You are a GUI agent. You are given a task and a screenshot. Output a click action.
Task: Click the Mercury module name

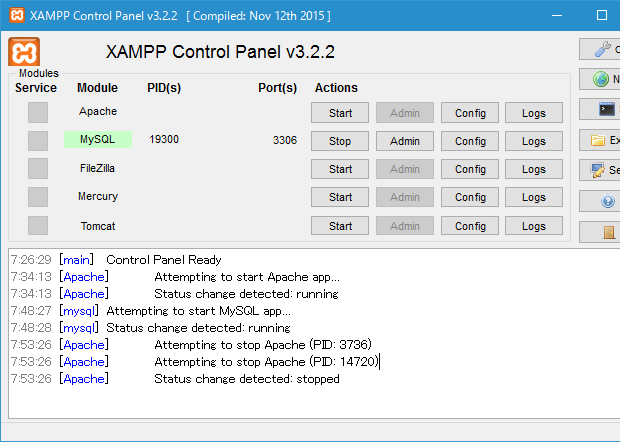[98, 196]
